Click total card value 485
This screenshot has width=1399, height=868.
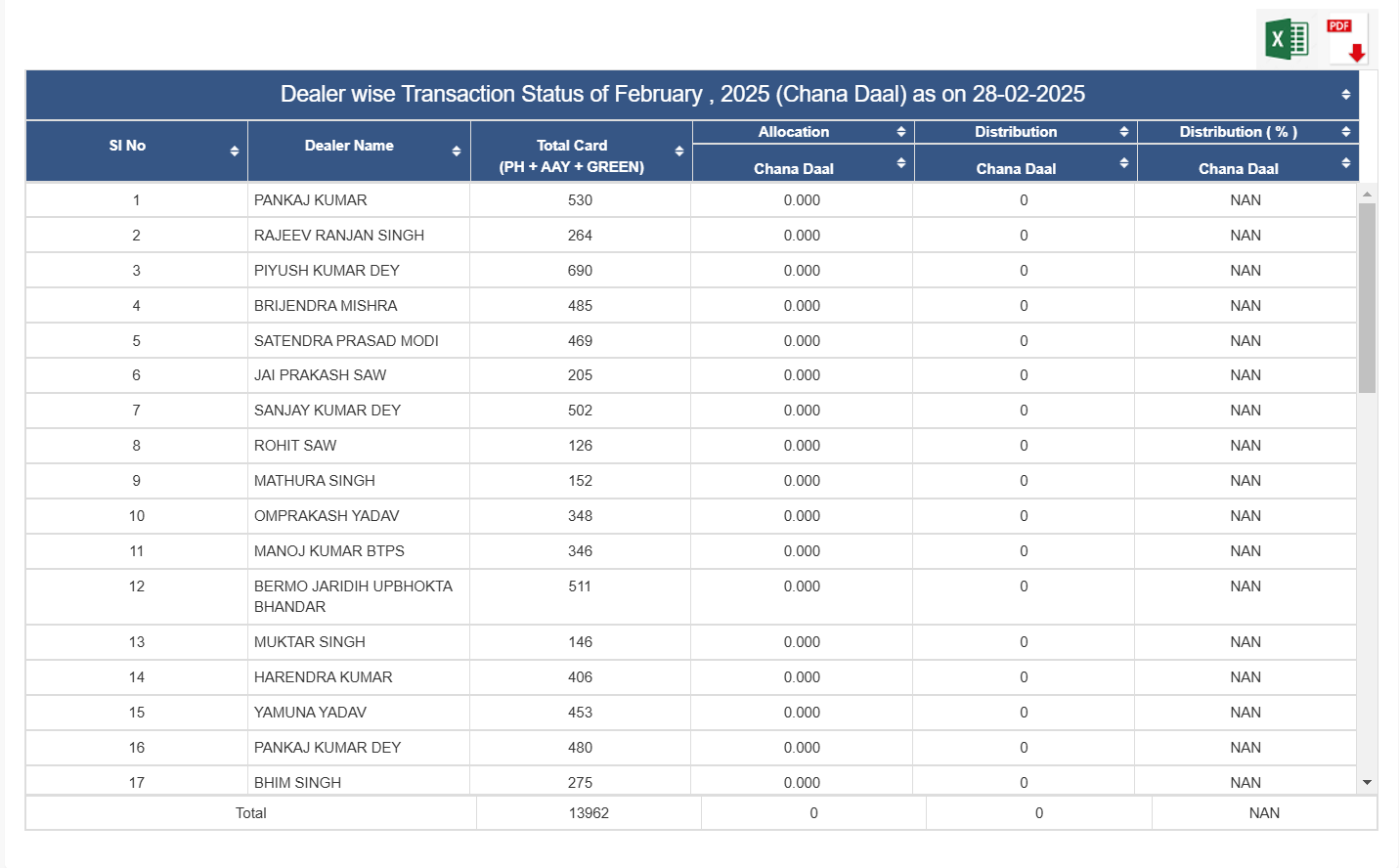coord(580,306)
